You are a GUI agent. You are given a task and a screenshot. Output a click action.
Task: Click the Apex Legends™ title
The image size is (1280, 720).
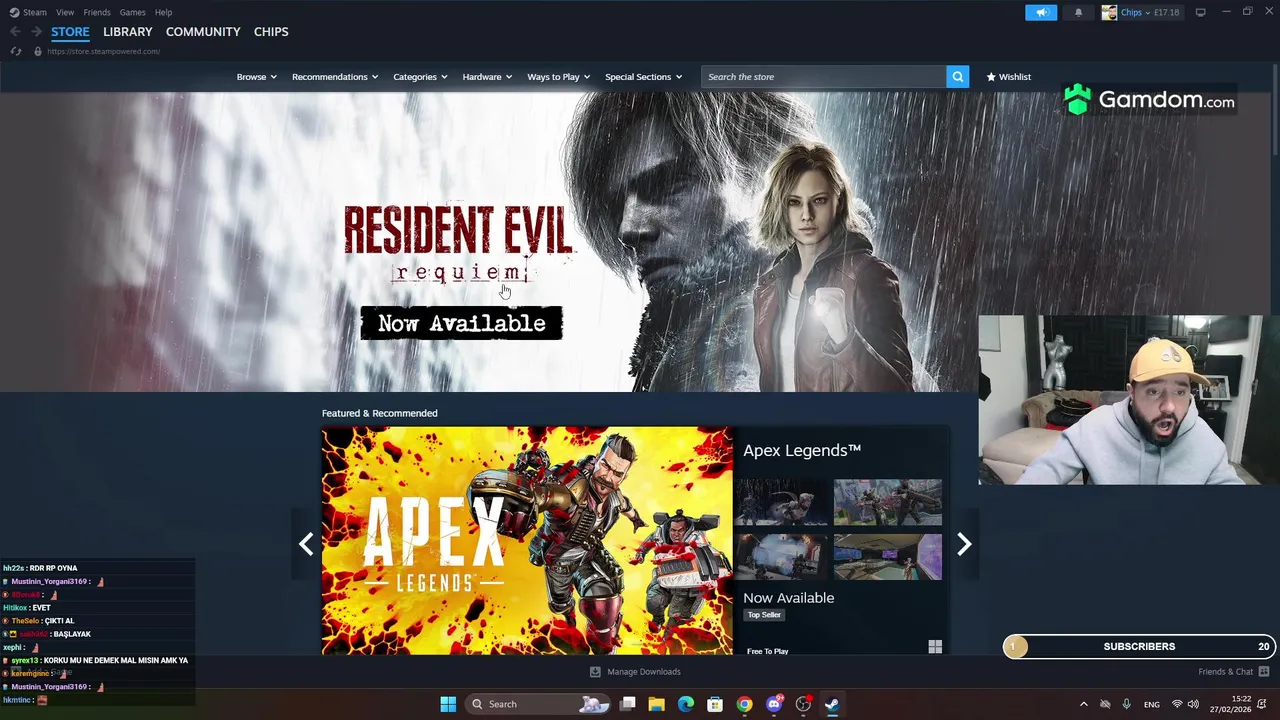802,450
